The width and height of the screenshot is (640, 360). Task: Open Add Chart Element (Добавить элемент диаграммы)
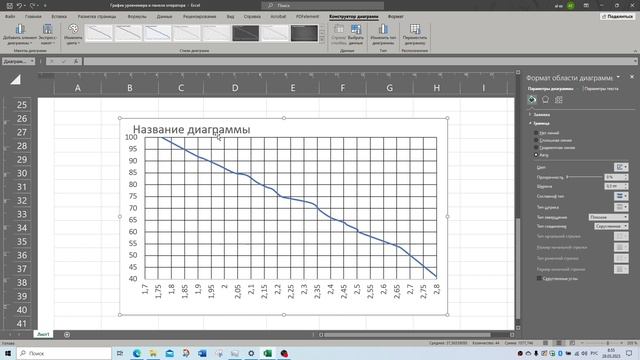pos(20,34)
